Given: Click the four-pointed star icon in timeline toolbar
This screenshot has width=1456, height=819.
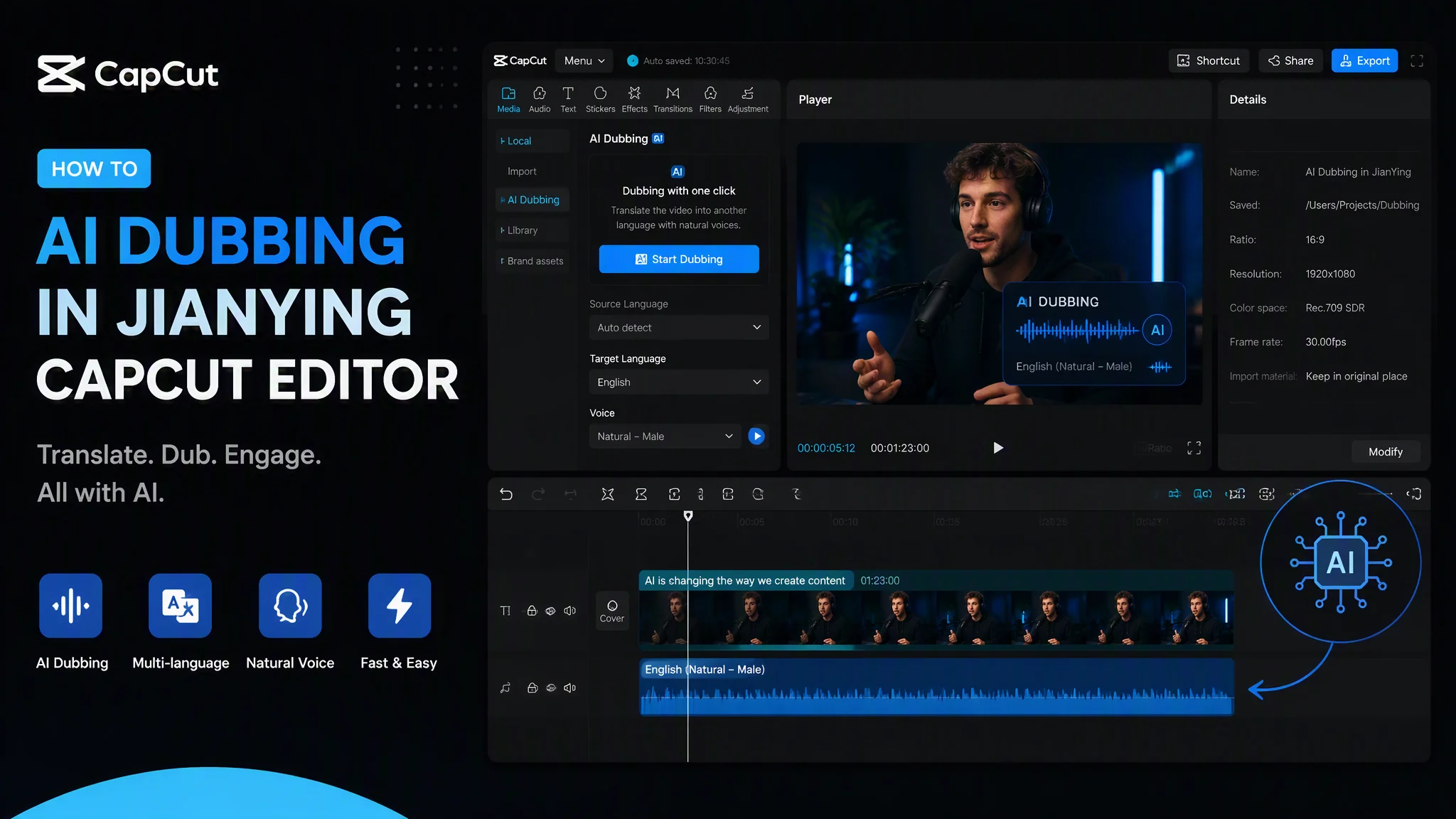Looking at the screenshot, I should 608,494.
